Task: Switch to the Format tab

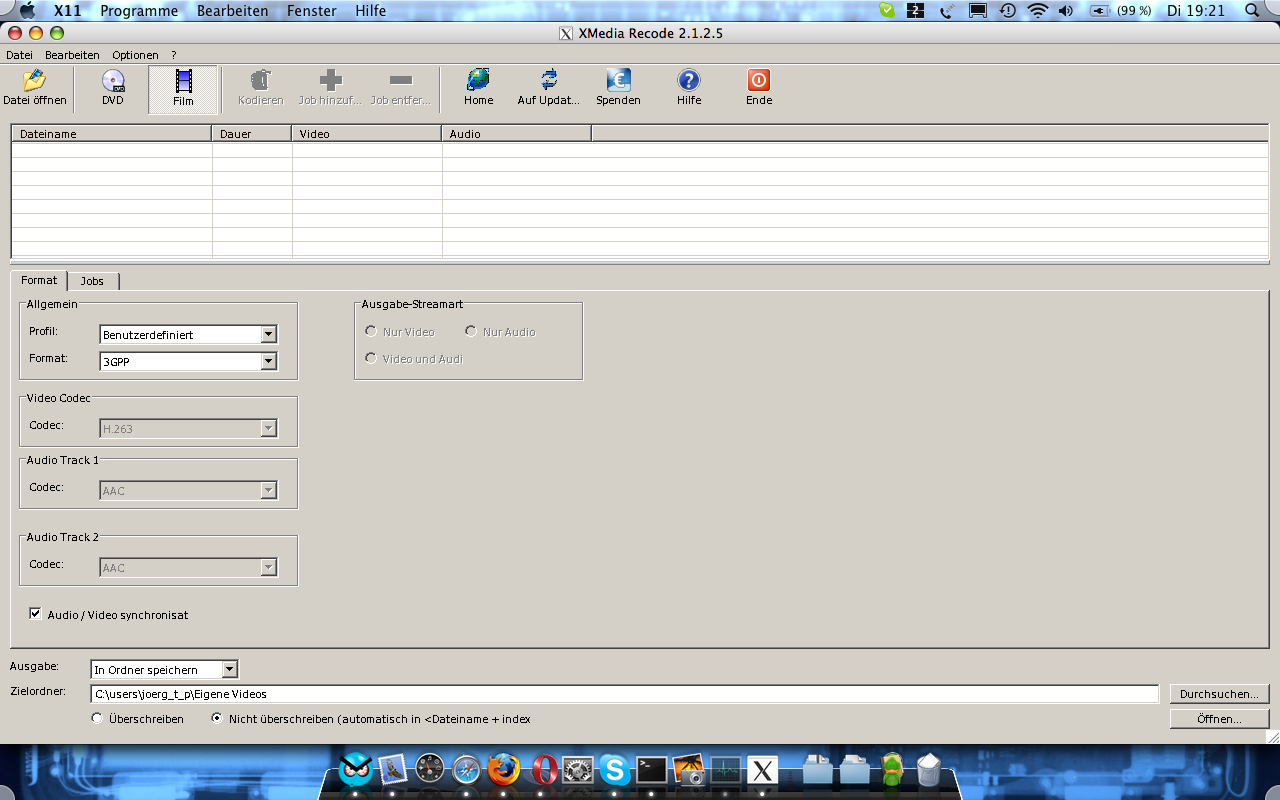Action: [39, 280]
